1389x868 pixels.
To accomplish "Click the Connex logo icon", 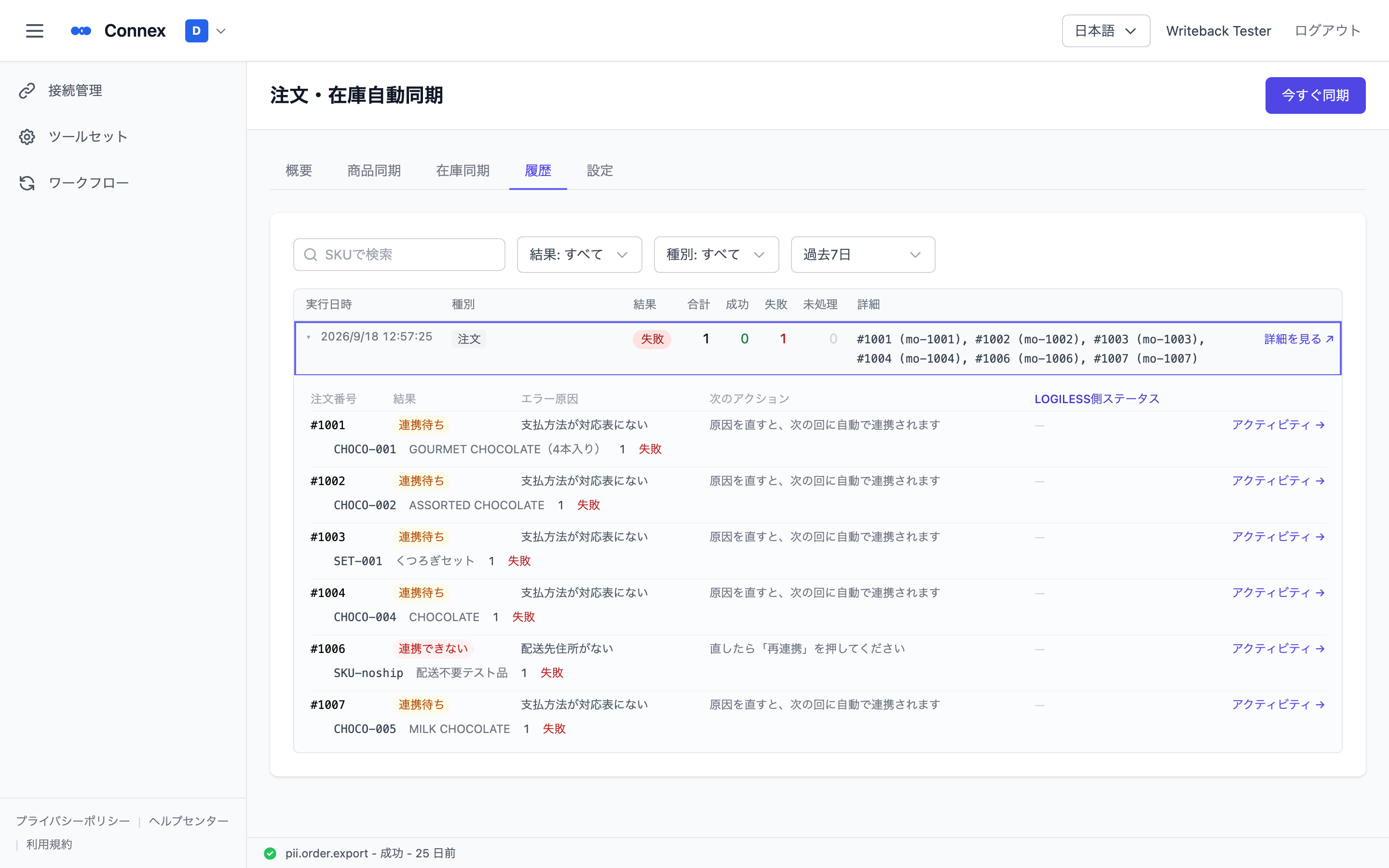I will coord(81,31).
